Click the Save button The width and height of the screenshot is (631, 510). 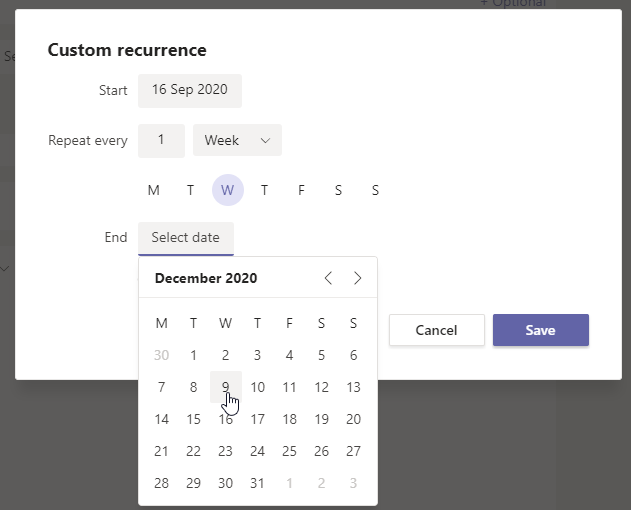click(x=540, y=330)
